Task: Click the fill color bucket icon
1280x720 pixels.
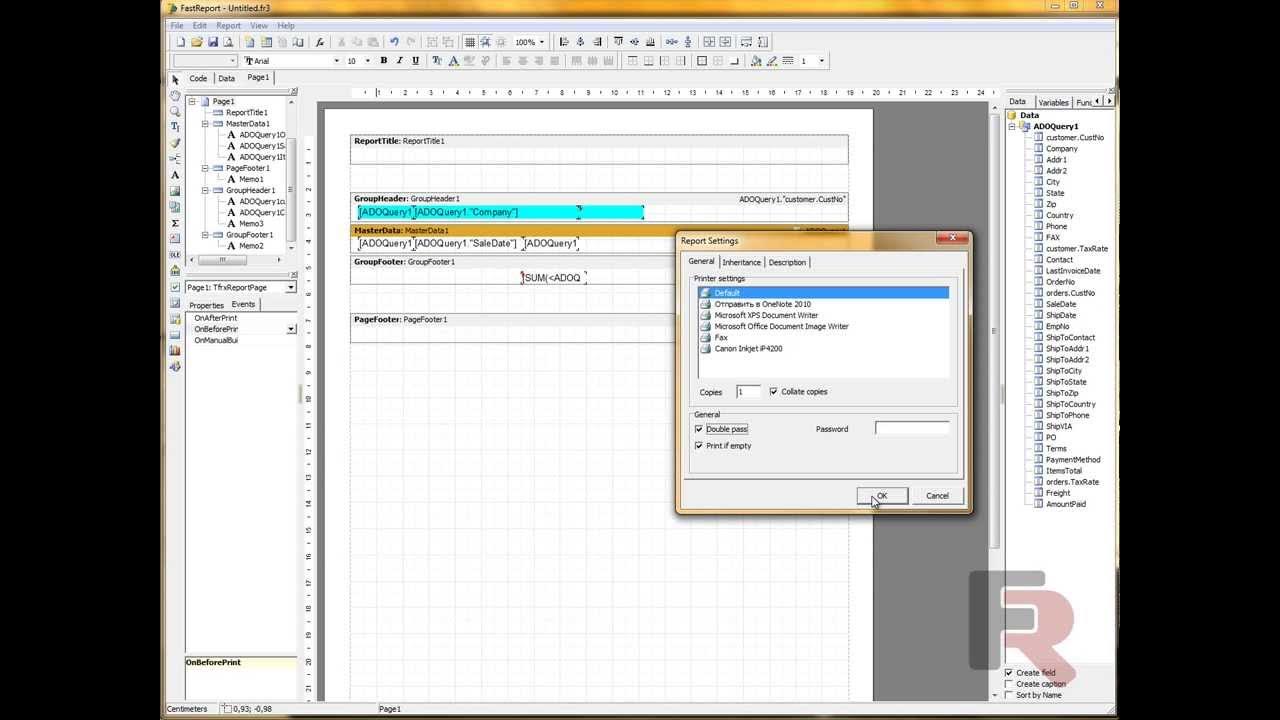Action: click(756, 61)
